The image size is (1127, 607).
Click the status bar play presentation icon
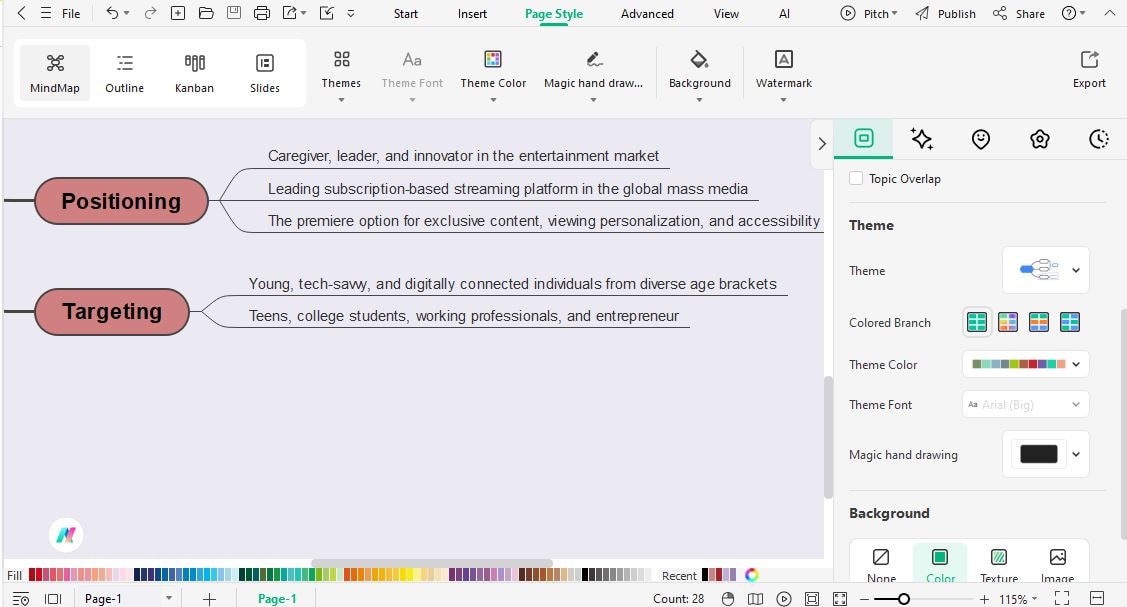click(784, 598)
